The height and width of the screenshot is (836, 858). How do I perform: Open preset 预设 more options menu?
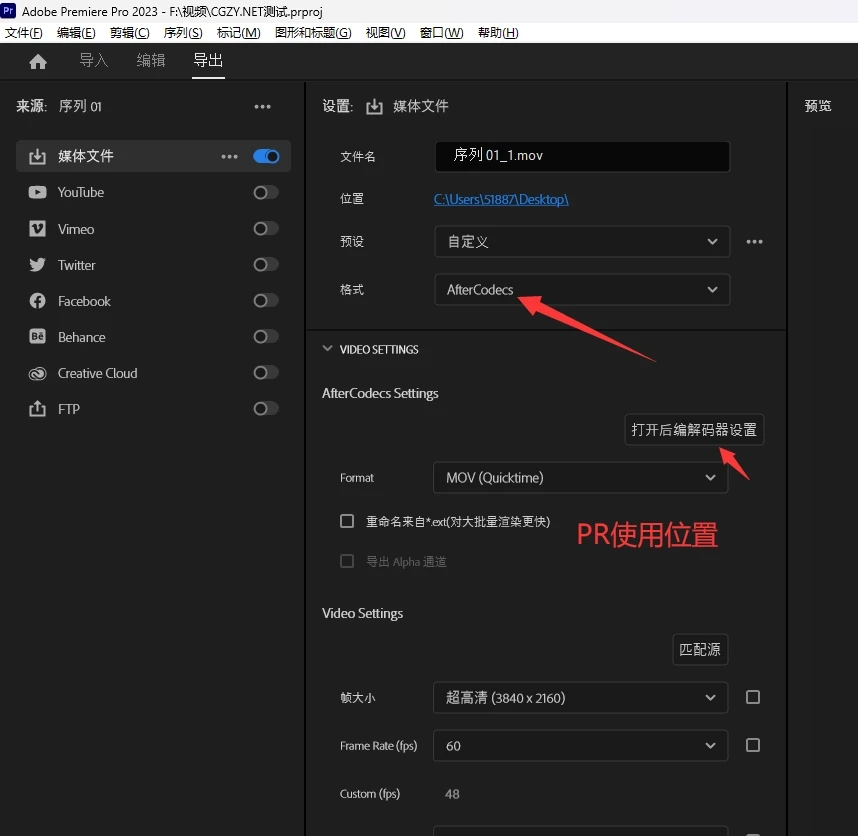click(x=754, y=242)
